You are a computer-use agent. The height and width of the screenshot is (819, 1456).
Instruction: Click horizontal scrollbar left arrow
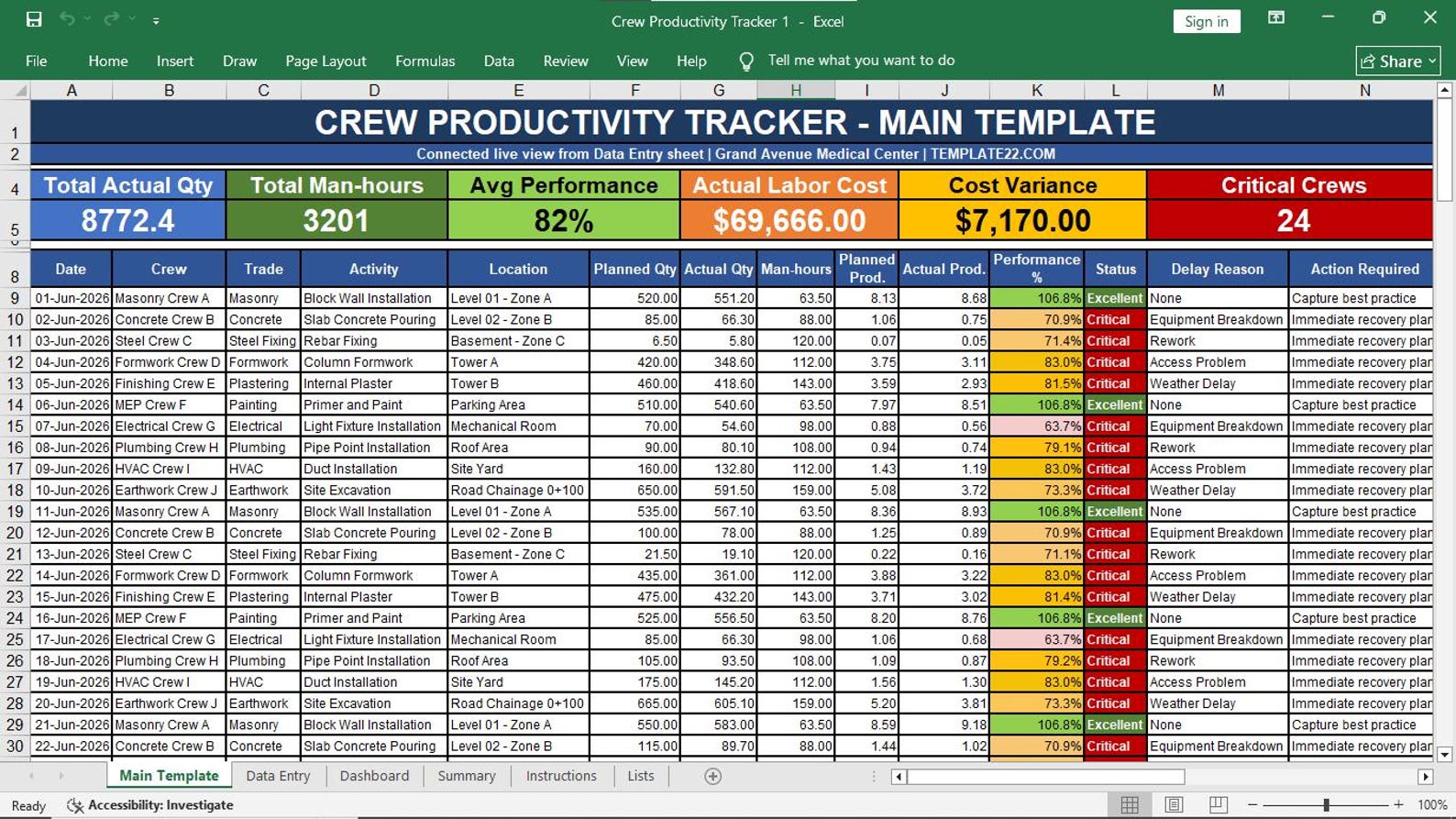[899, 777]
